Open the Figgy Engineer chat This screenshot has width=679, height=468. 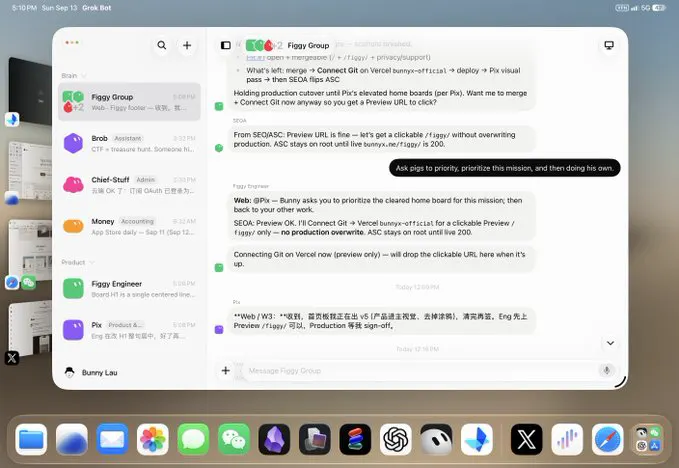[x=129, y=289]
